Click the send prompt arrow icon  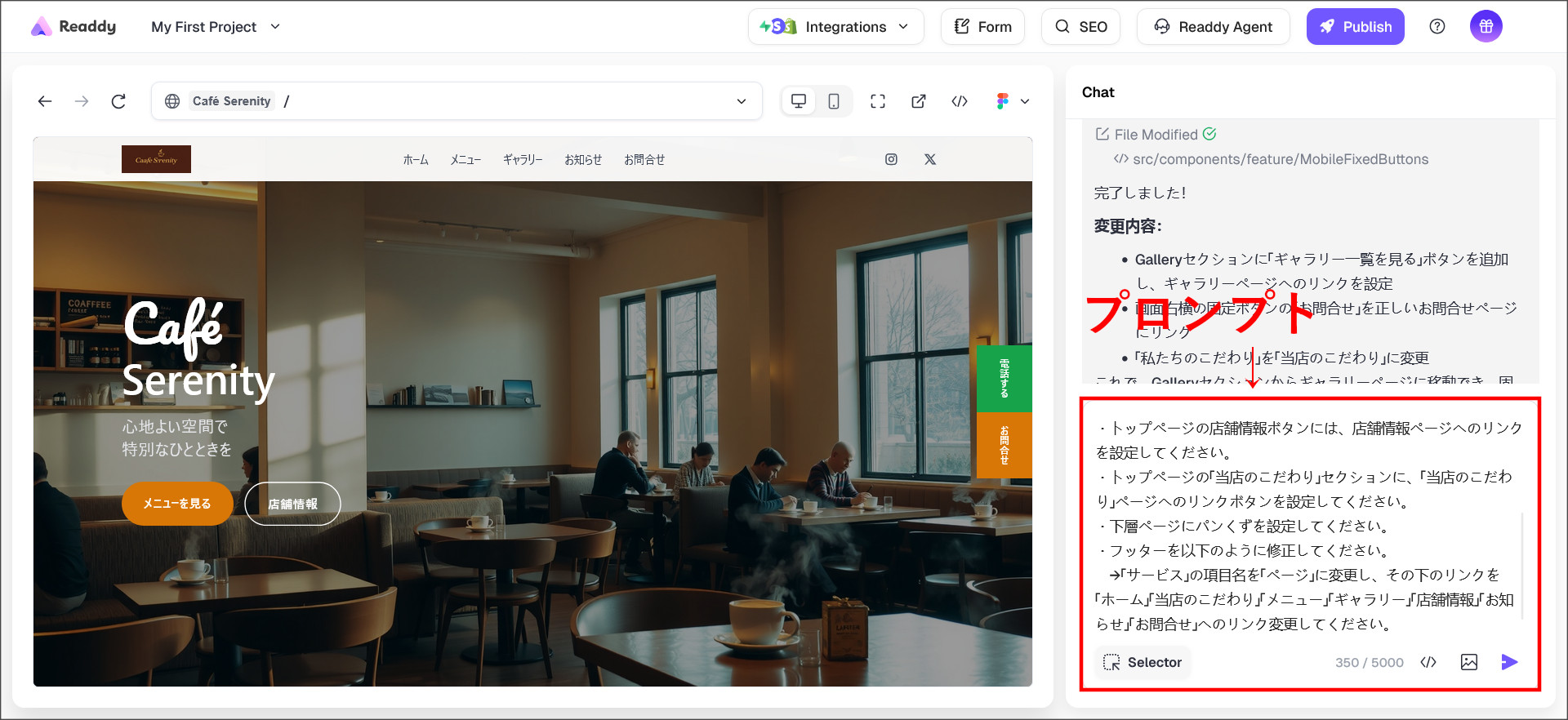(1509, 662)
